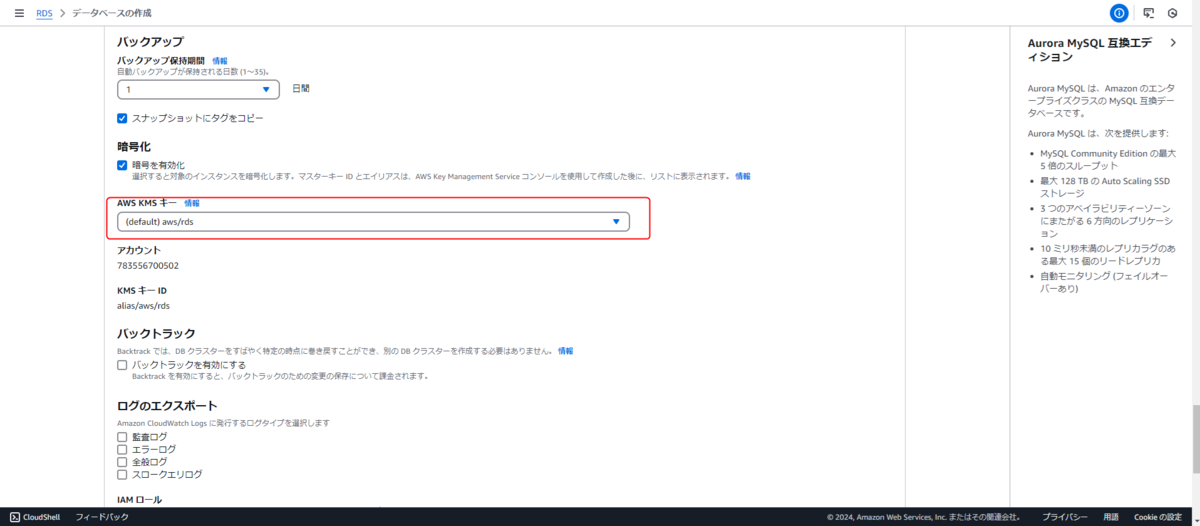Open 情報 link after Backtrack description
The height and width of the screenshot is (526, 1200).
[x=566, y=351]
